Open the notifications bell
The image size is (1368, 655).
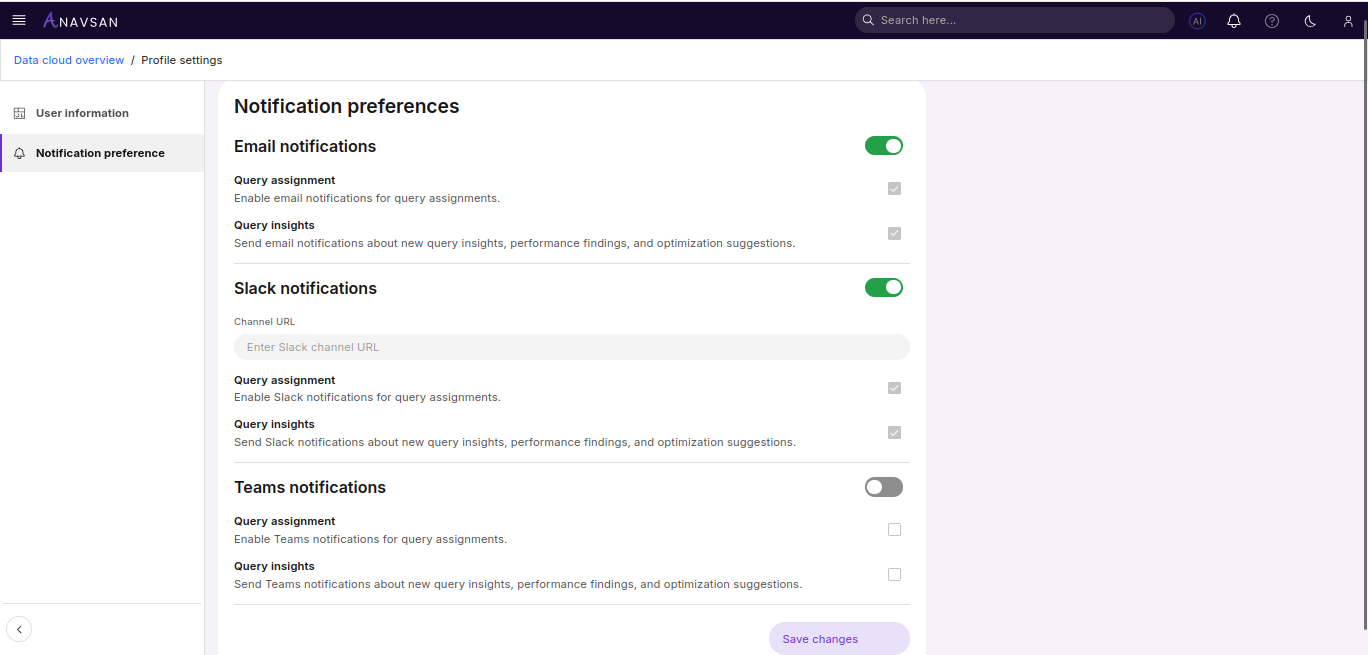pos(1233,20)
